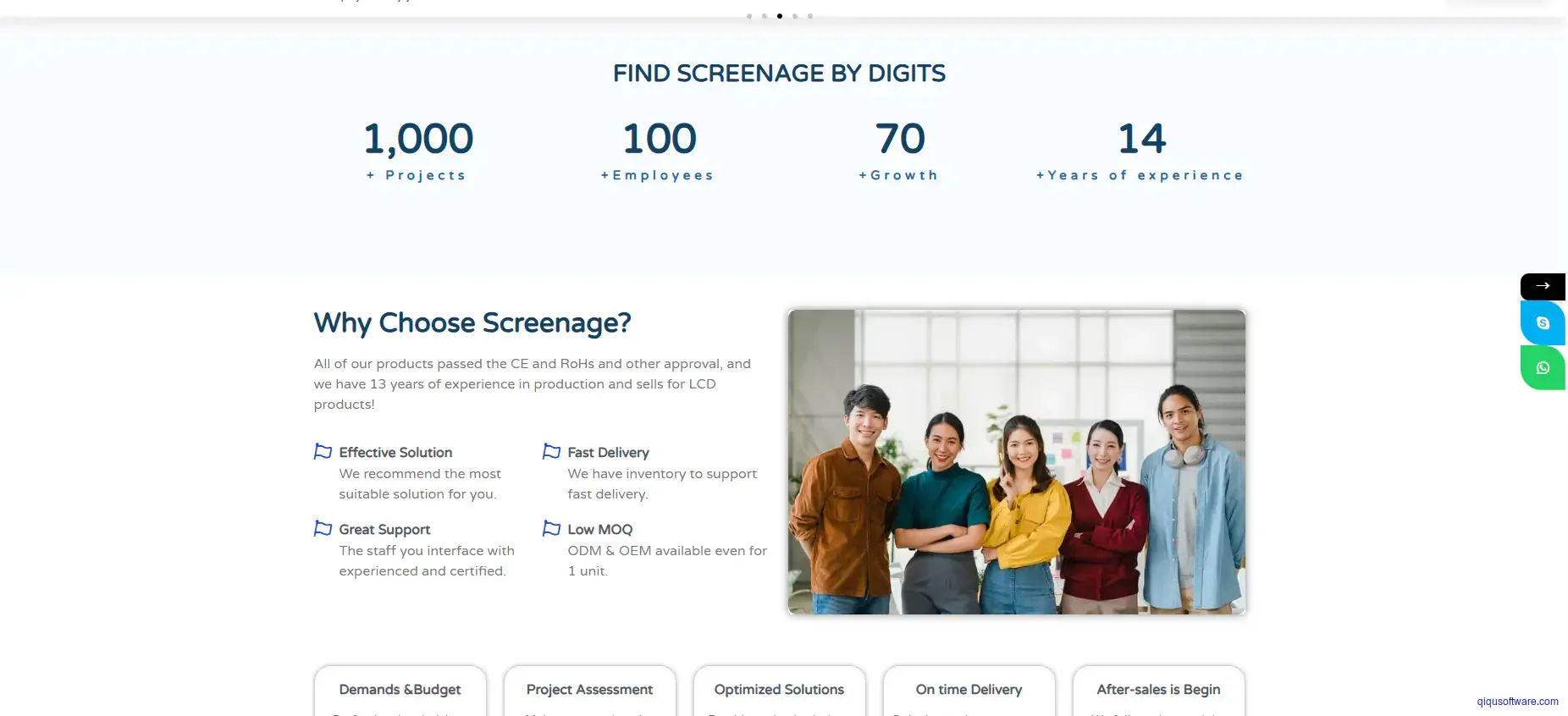Image resolution: width=1568 pixels, height=716 pixels.
Task: Click the Why Choose Screenage? heading
Action: click(472, 323)
